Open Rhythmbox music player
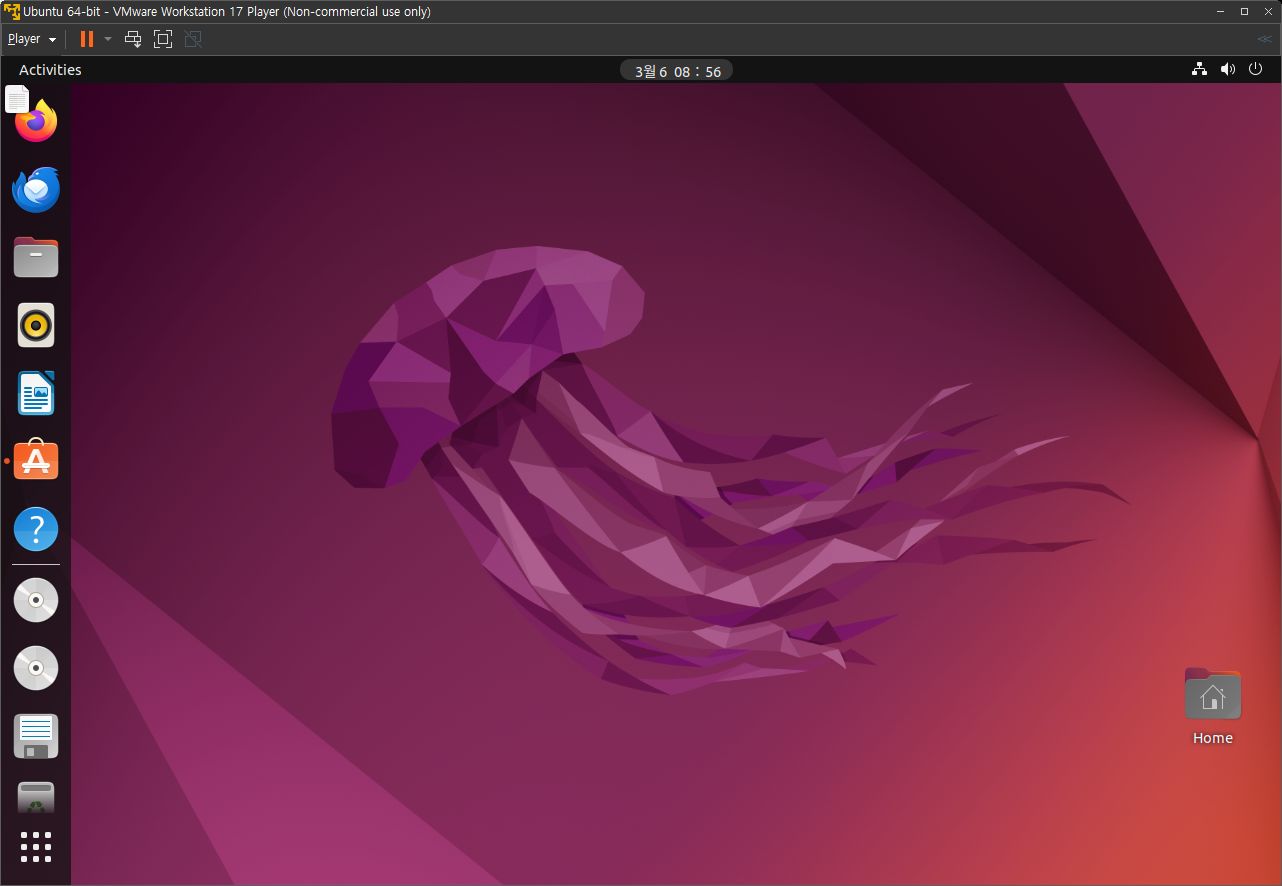Screen dimensions: 1282x886 [35, 325]
